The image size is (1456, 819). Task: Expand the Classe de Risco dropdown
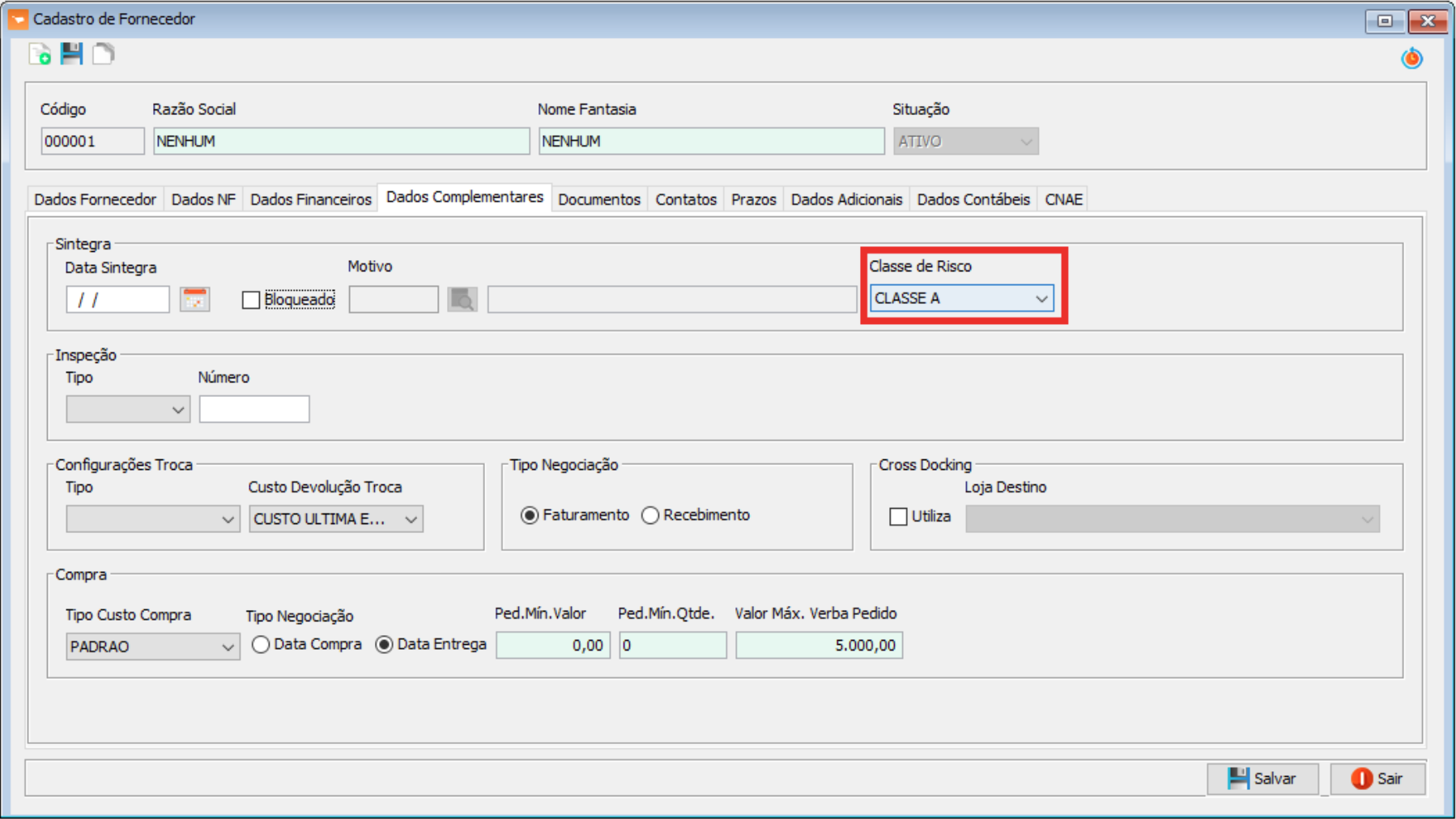tap(1041, 299)
